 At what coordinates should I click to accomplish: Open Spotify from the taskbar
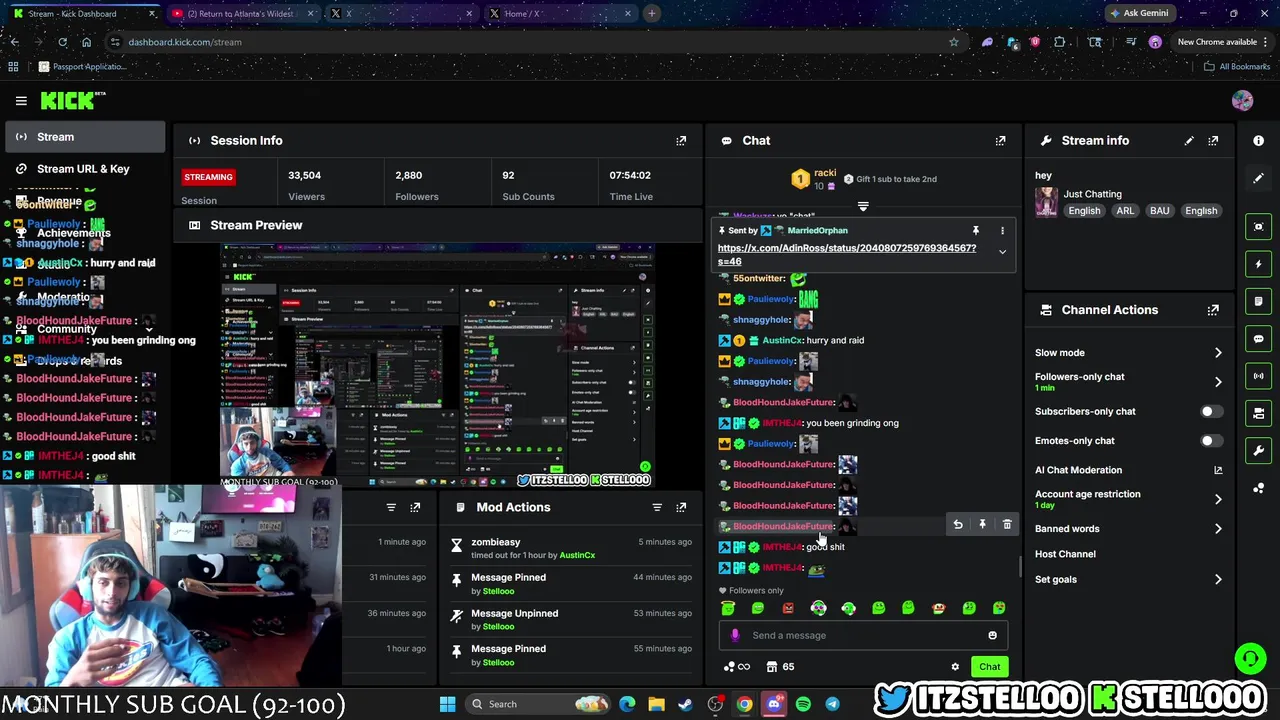click(803, 704)
